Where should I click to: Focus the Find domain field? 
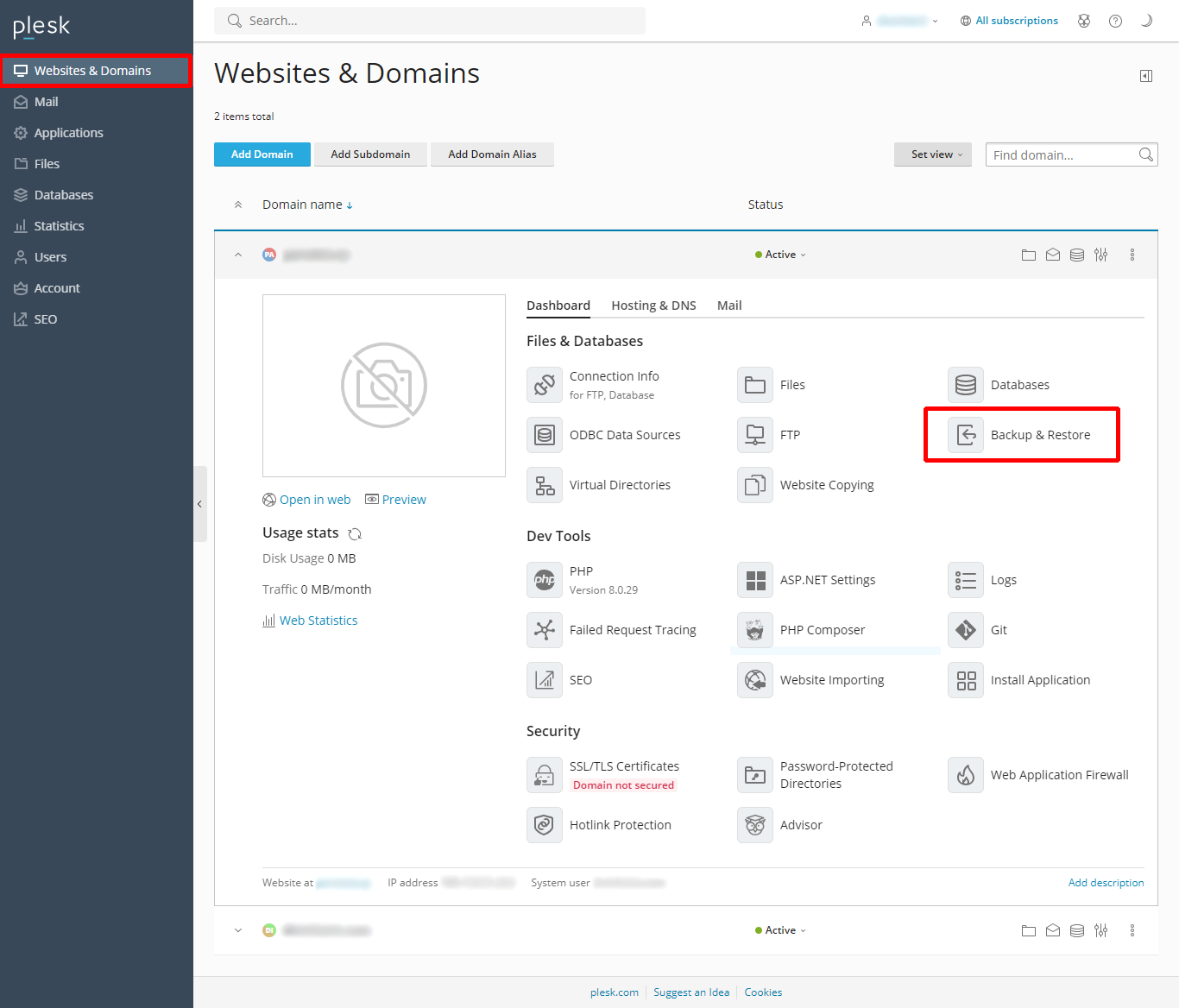[x=1071, y=154]
